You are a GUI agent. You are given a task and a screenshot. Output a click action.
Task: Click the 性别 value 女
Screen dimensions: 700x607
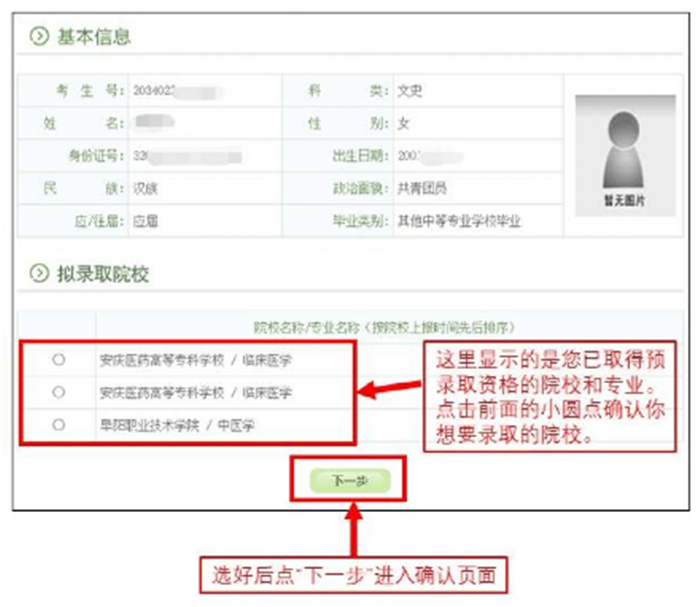point(404,124)
